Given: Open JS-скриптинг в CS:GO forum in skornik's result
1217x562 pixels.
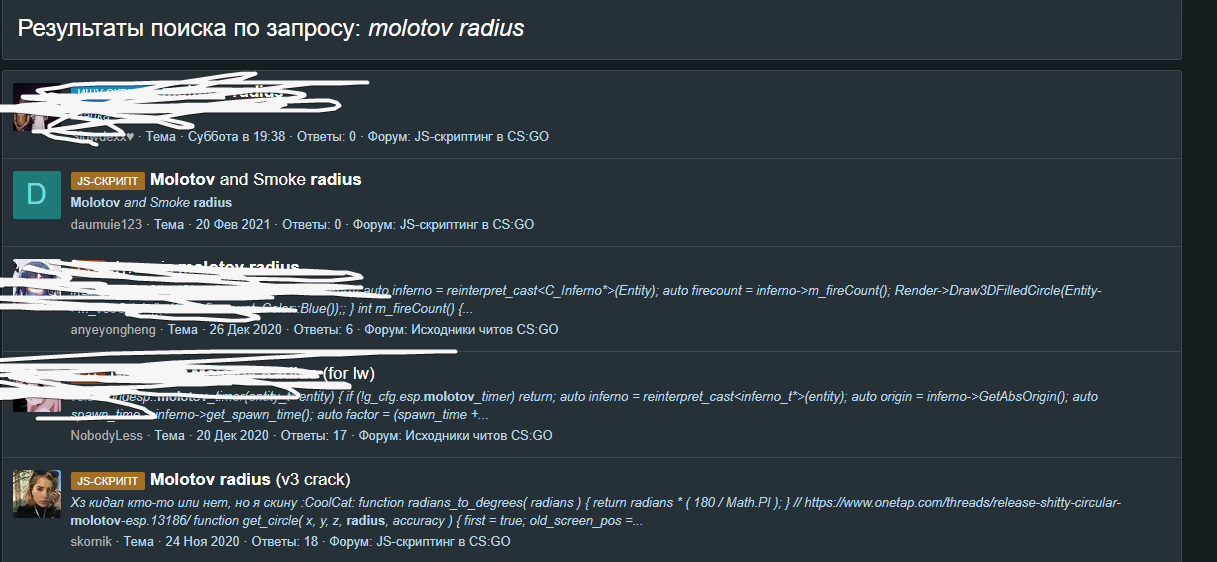Looking at the screenshot, I should pos(443,542).
